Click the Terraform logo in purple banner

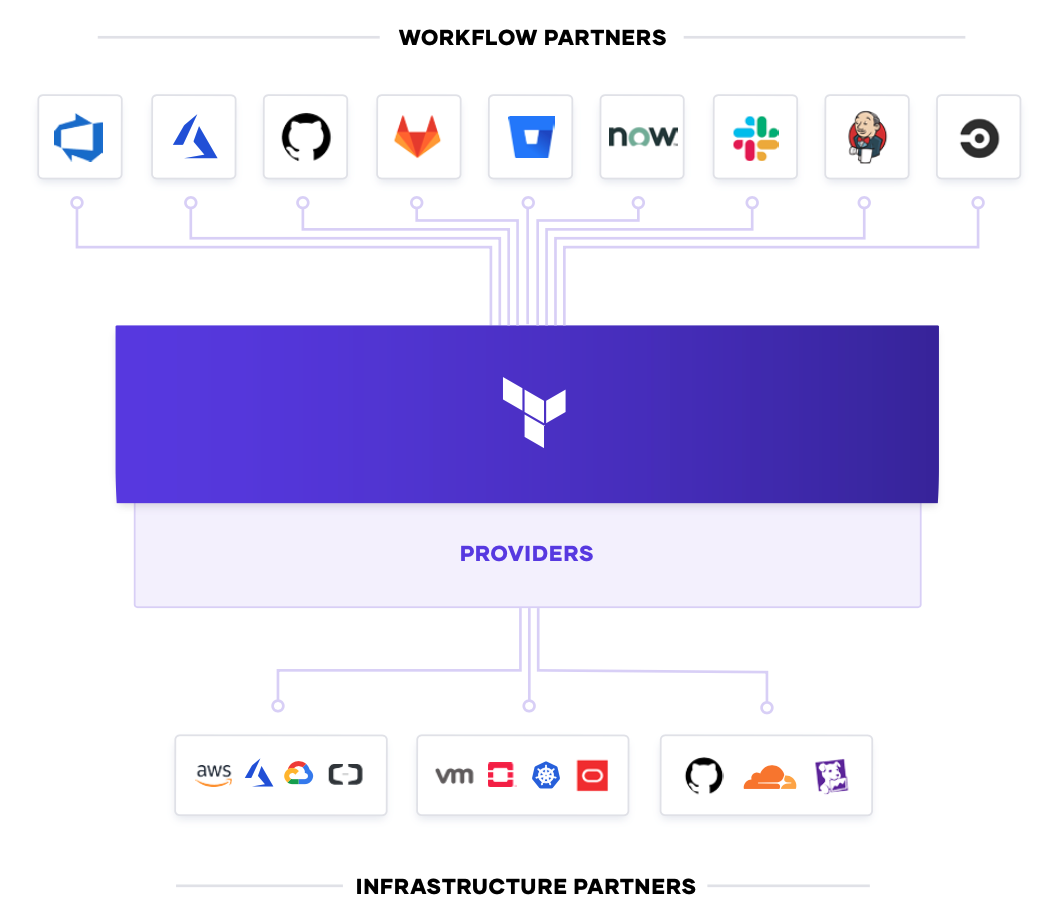(534, 412)
